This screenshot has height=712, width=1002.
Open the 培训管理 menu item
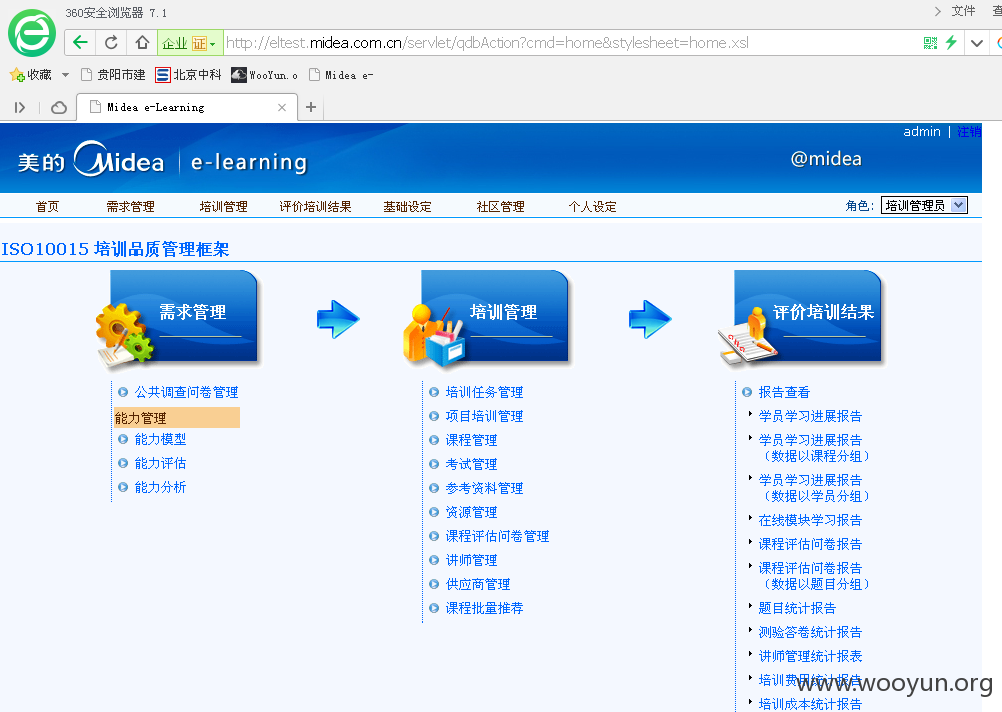[x=224, y=206]
